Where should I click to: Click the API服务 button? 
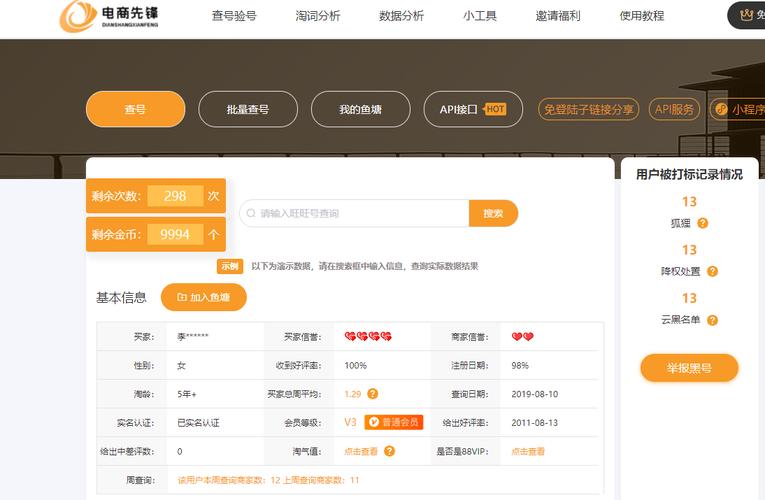pos(674,109)
